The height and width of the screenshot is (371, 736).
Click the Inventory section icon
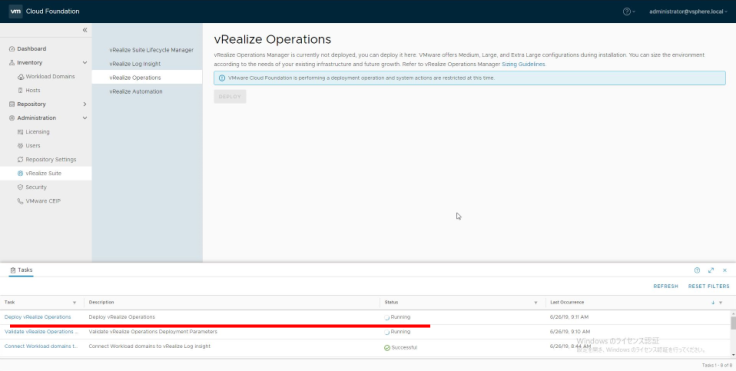[x=12, y=62]
